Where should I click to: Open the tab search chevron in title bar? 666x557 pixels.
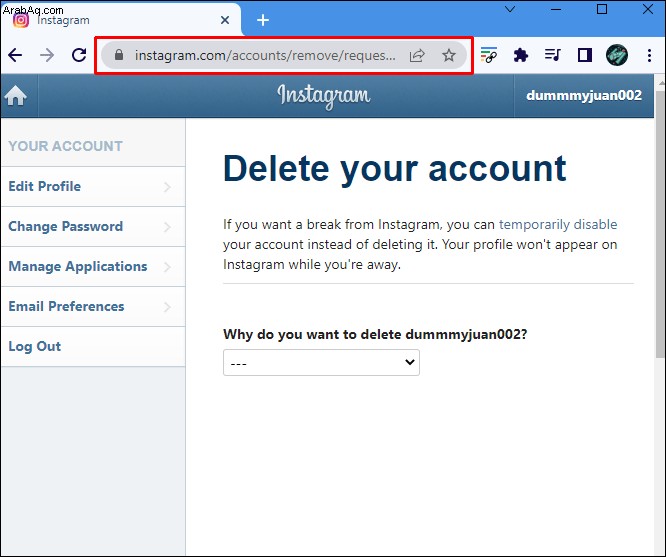click(510, 9)
